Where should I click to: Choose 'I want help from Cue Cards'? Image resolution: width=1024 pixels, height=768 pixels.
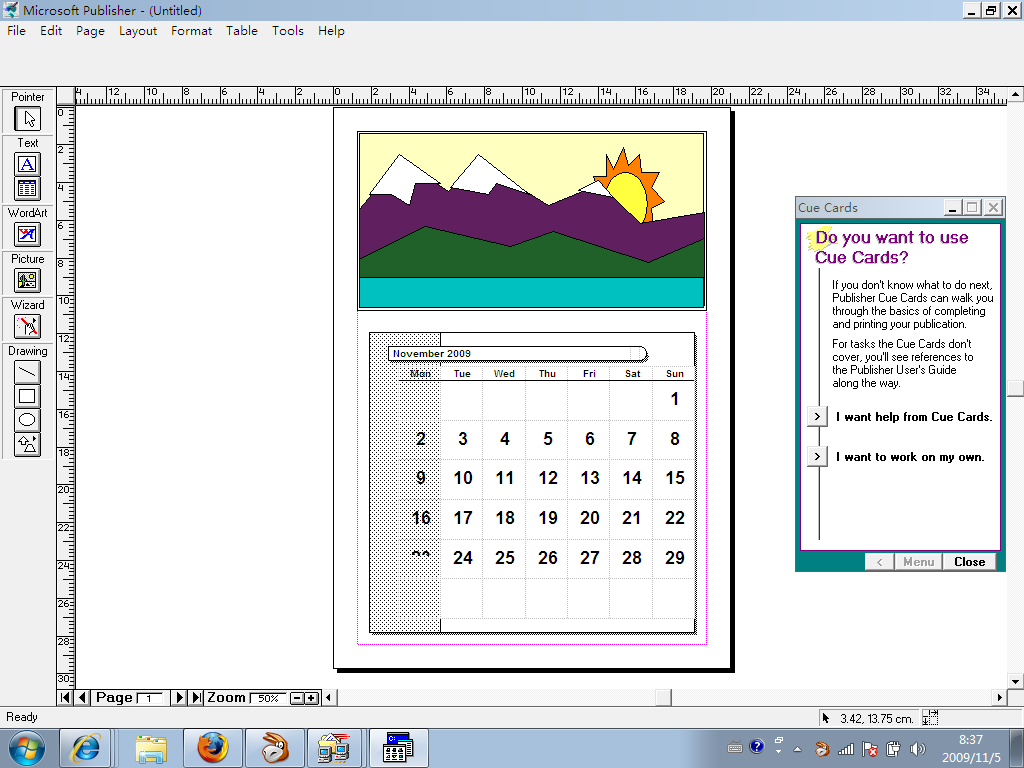pyautogui.click(x=817, y=417)
